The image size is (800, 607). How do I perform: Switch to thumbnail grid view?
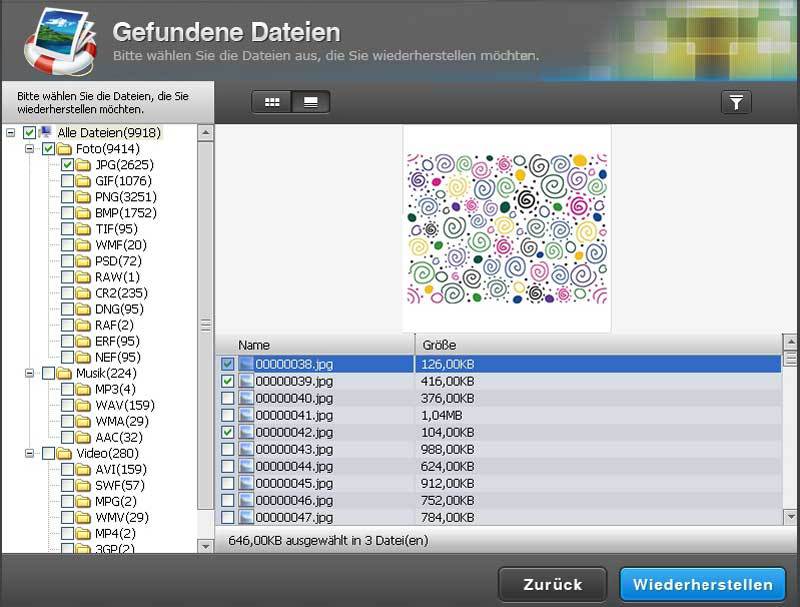coord(271,102)
